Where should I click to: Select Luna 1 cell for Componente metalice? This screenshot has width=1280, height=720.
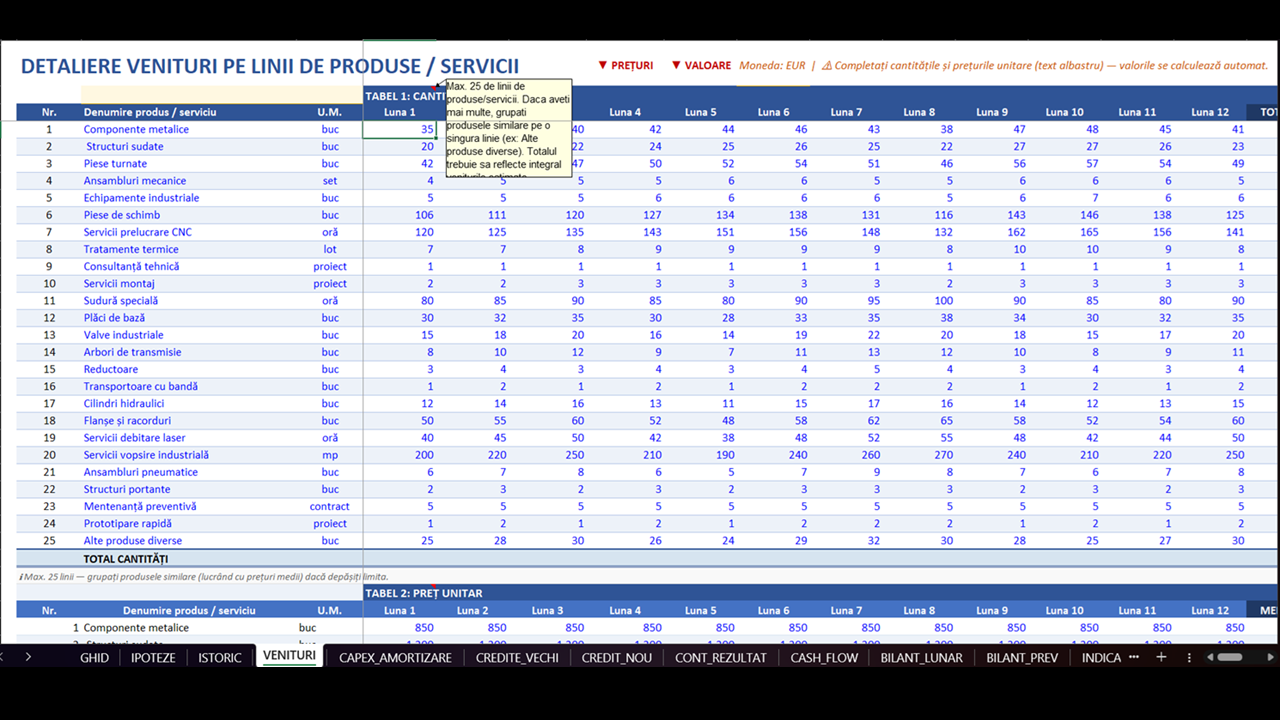399,129
